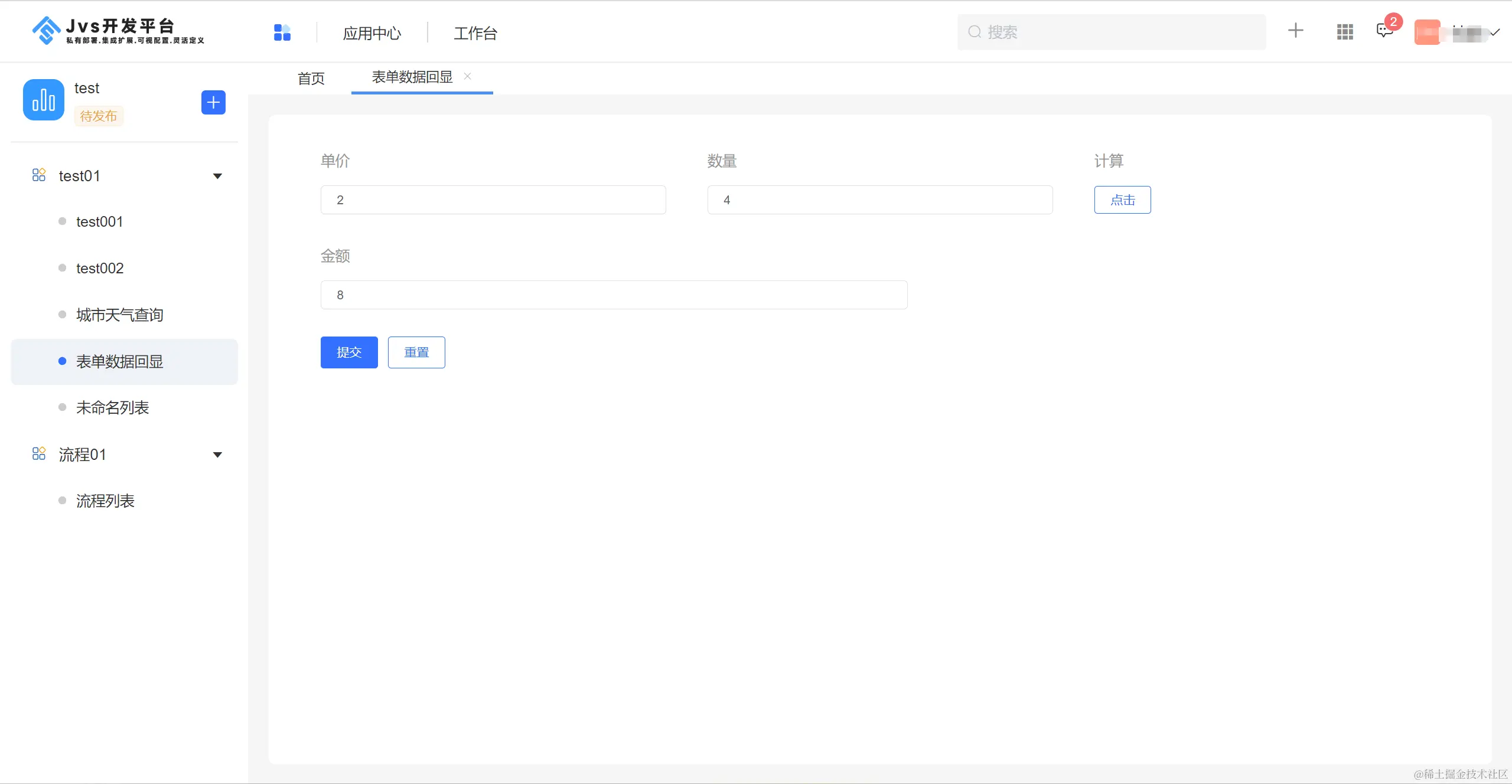Open the nine-dot grid menu icon
Screen dimensions: 1512x784
[x=1345, y=32]
